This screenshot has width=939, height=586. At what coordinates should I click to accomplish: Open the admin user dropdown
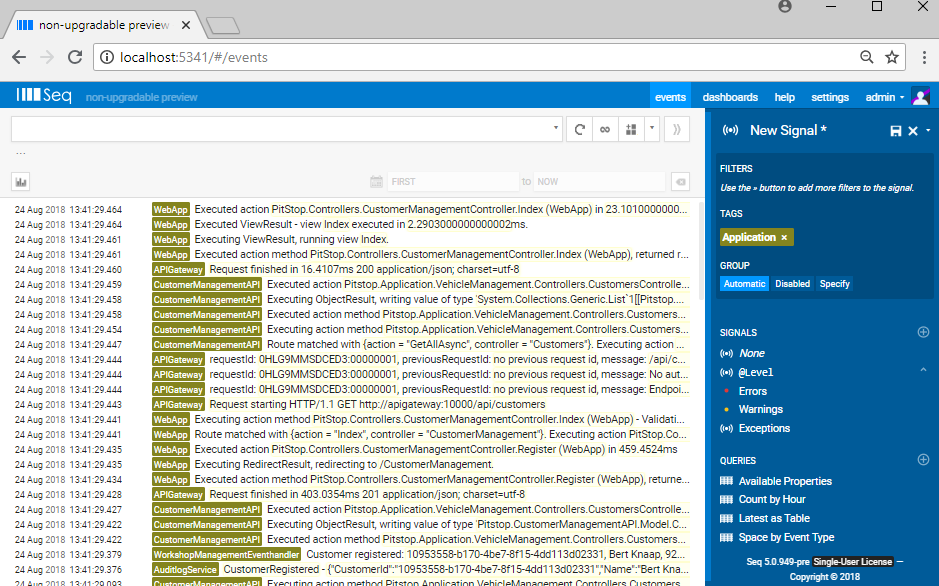[885, 97]
